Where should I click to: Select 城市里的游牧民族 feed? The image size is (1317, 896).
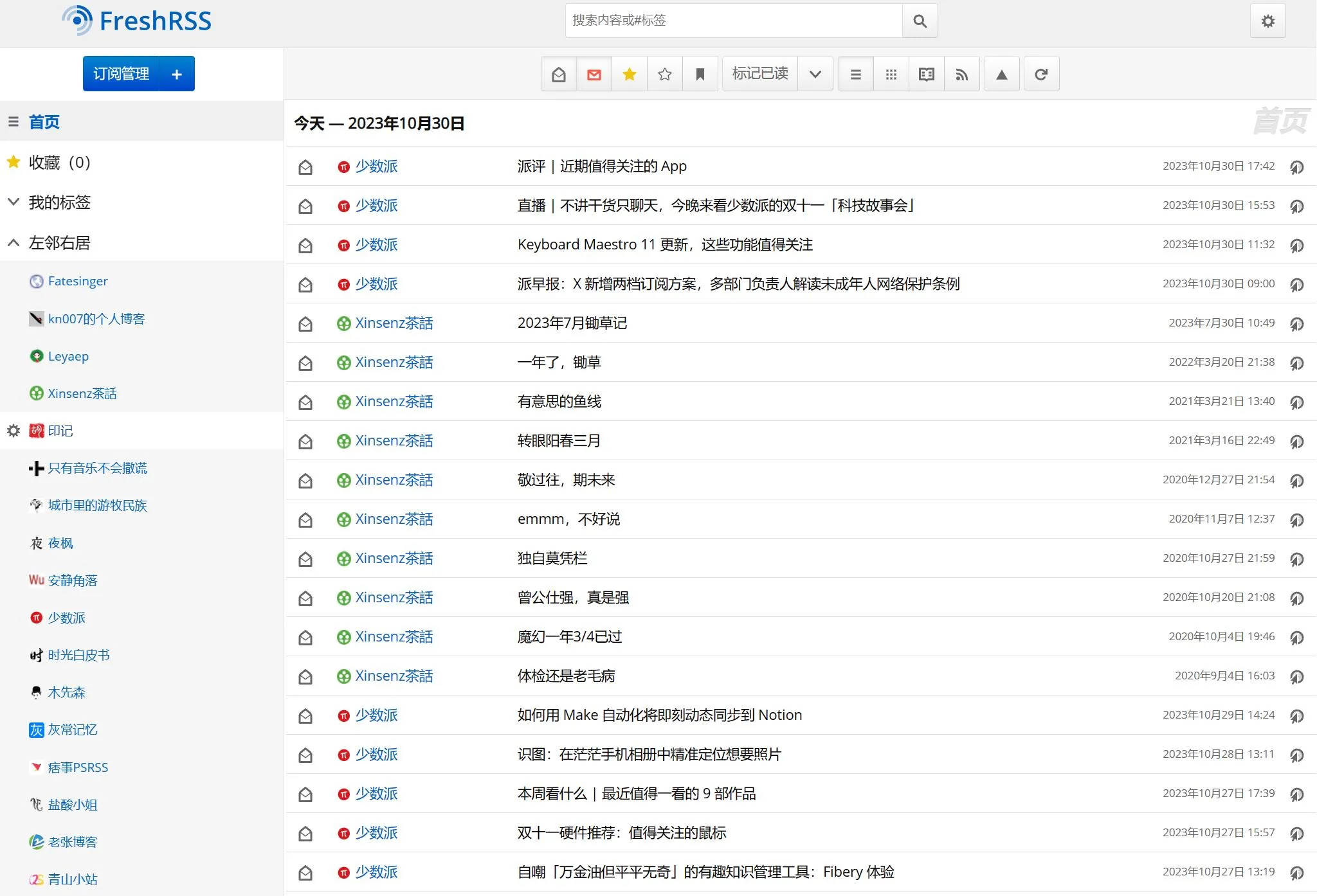(x=98, y=505)
